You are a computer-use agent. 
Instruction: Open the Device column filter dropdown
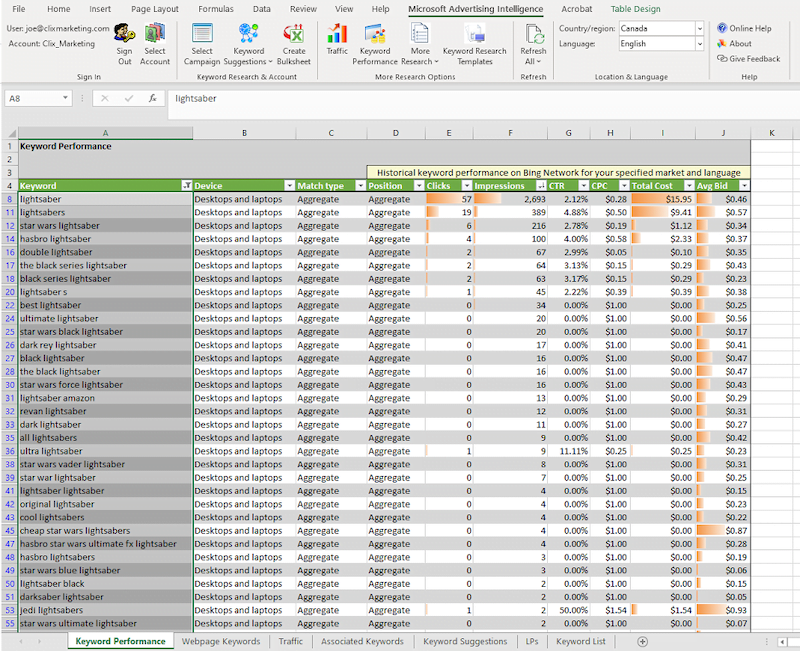click(290, 186)
